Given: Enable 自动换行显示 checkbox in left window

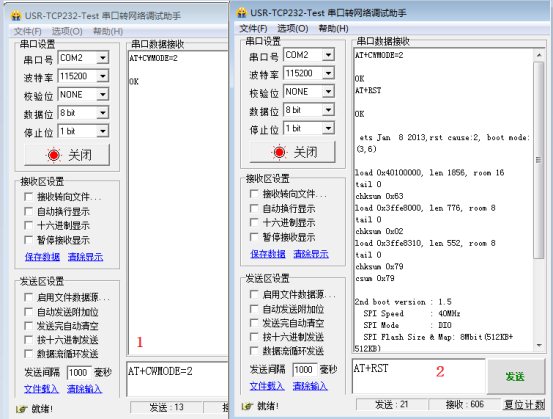Looking at the screenshot, I should (28, 212).
